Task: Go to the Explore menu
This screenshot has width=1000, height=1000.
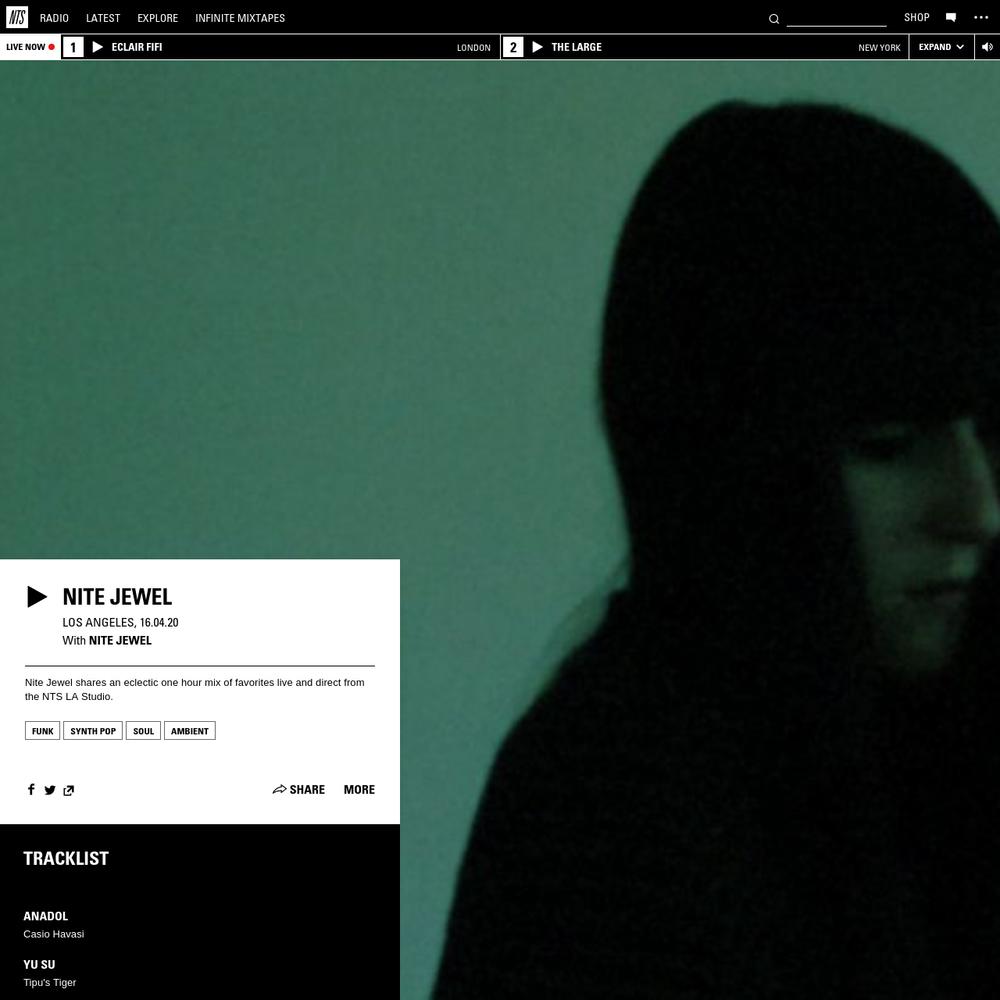Action: pyautogui.click(x=157, y=18)
